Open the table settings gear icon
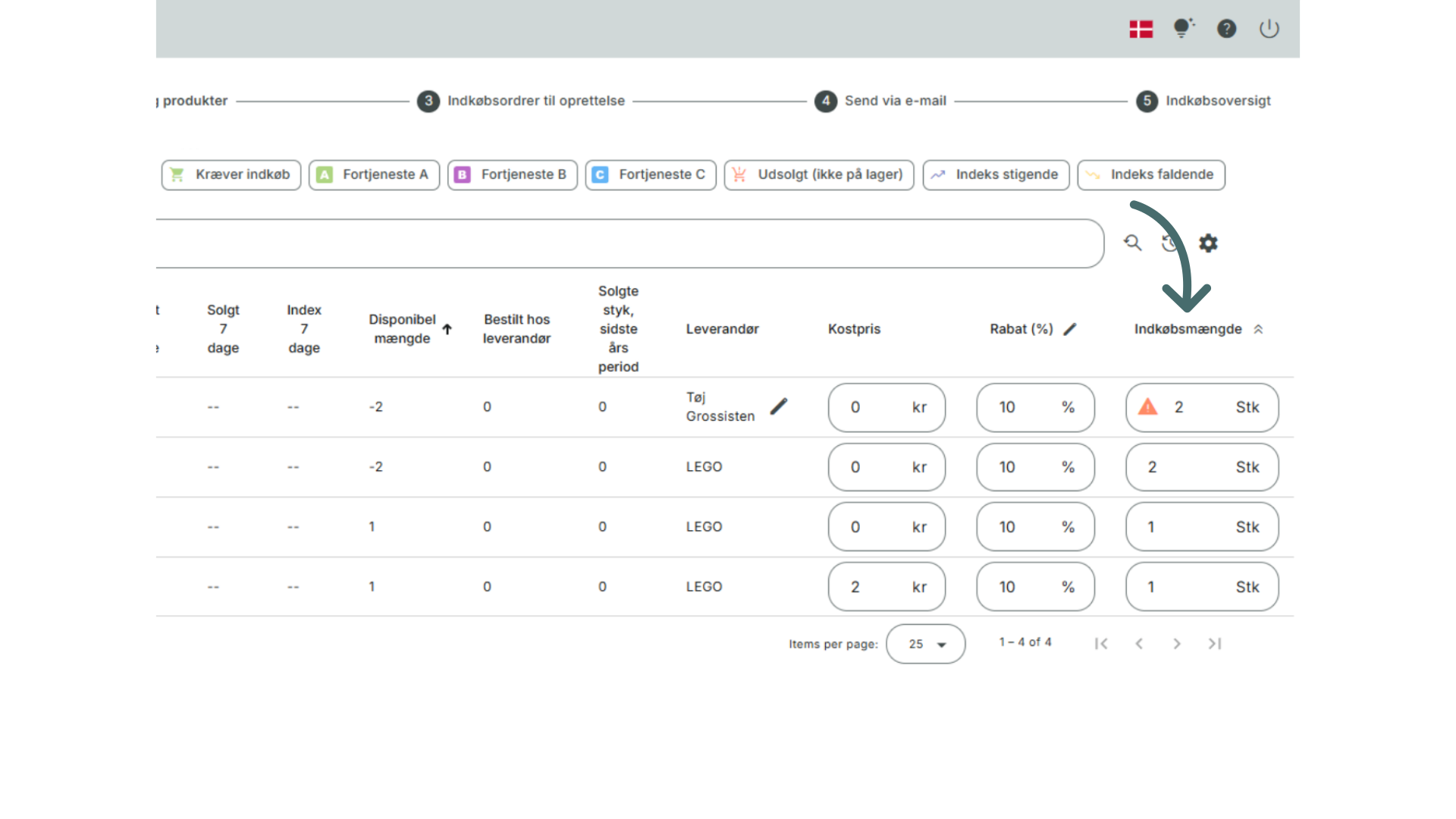This screenshot has width=1456, height=819. click(x=1208, y=243)
